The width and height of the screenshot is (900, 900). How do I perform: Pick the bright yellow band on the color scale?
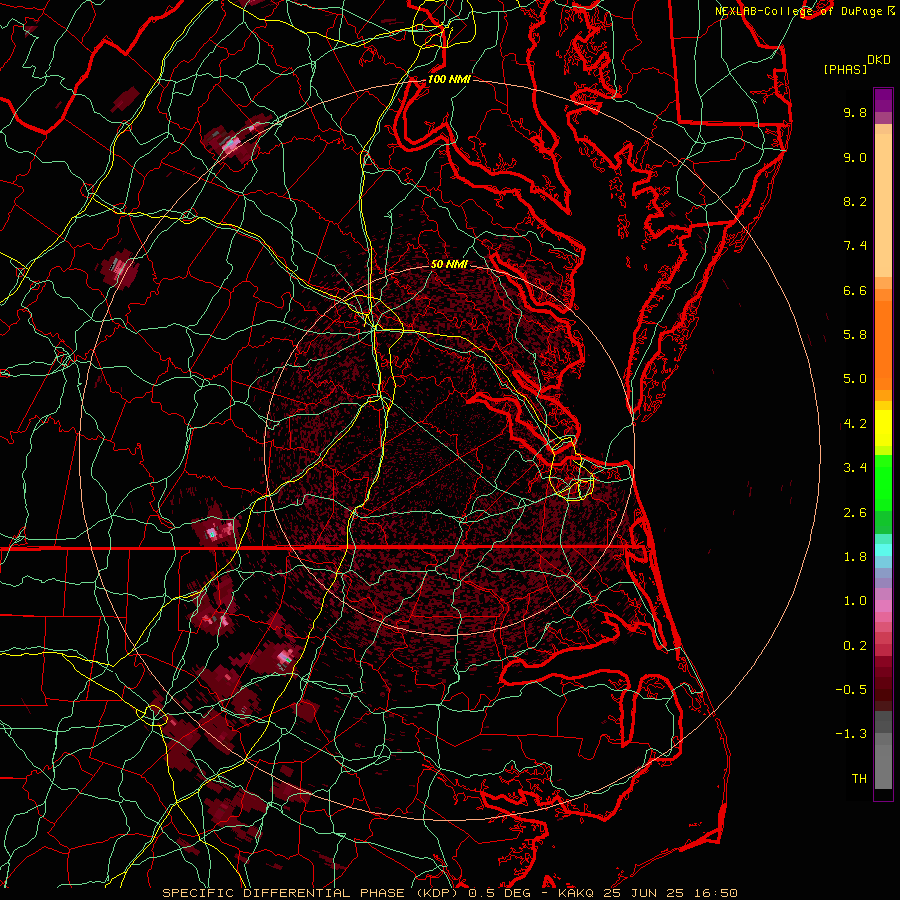[883, 428]
